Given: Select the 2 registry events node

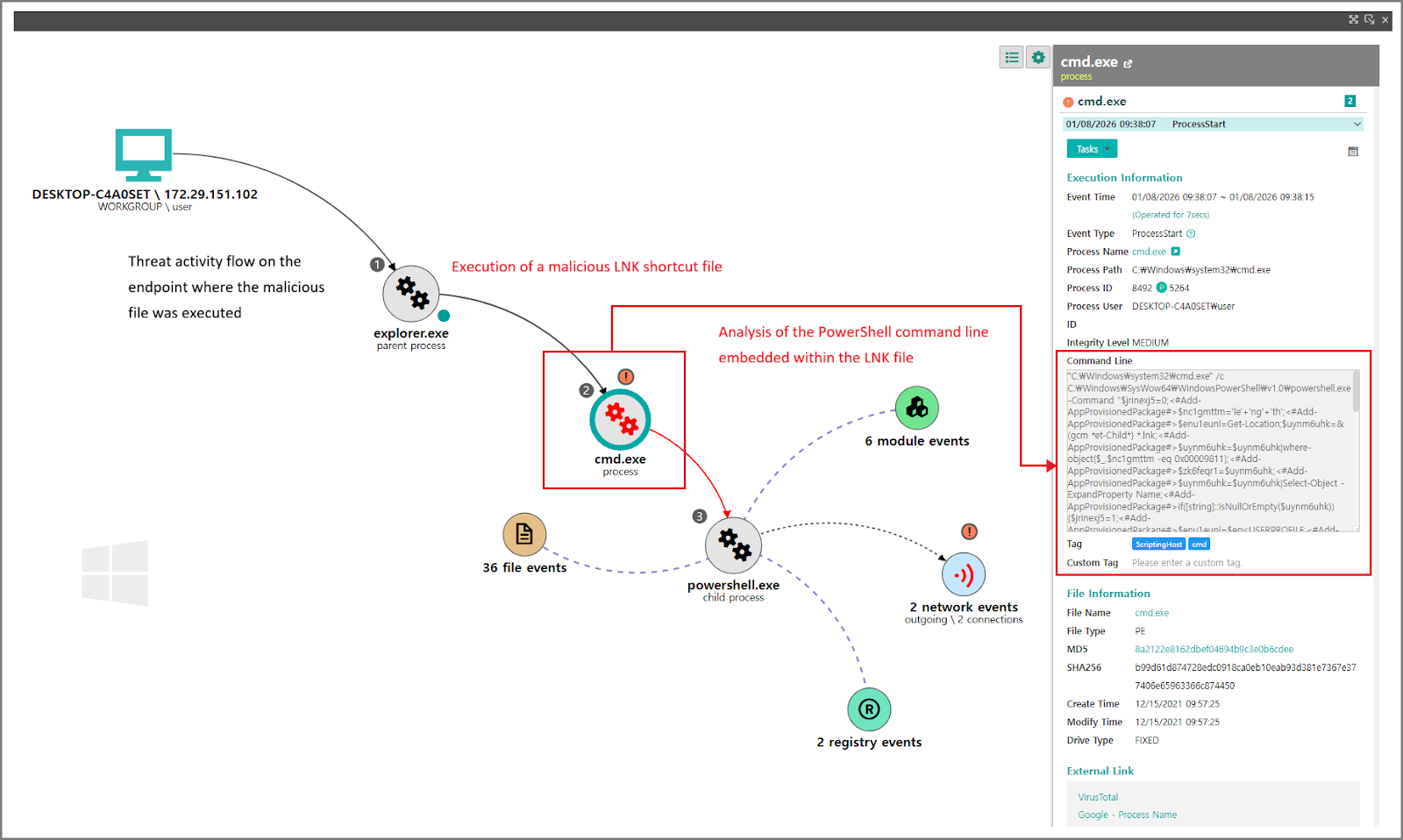Looking at the screenshot, I should [x=867, y=708].
